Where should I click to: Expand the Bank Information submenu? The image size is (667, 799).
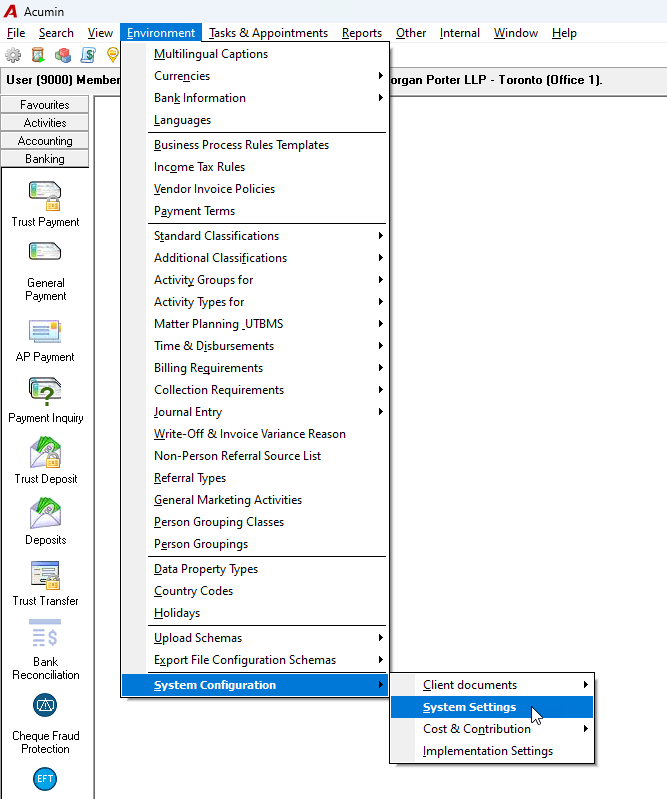point(255,98)
